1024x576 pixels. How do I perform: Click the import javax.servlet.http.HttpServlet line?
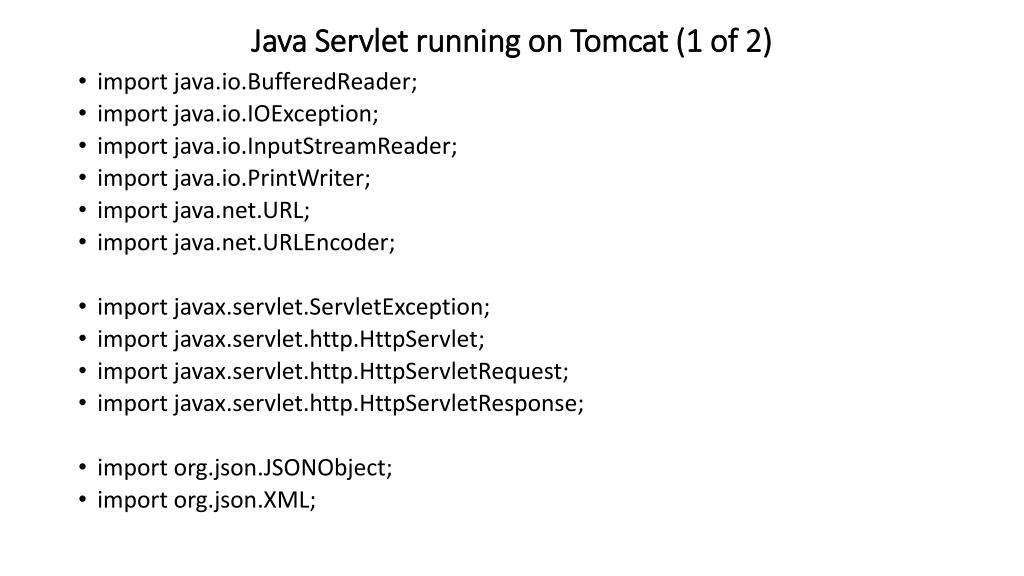(x=291, y=339)
